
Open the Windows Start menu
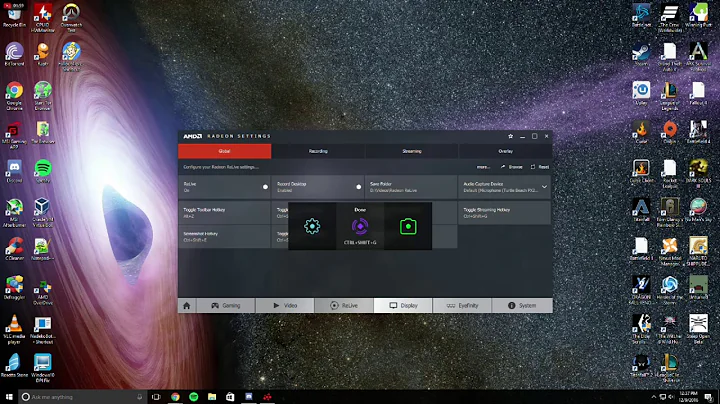pyautogui.click(x=9, y=397)
